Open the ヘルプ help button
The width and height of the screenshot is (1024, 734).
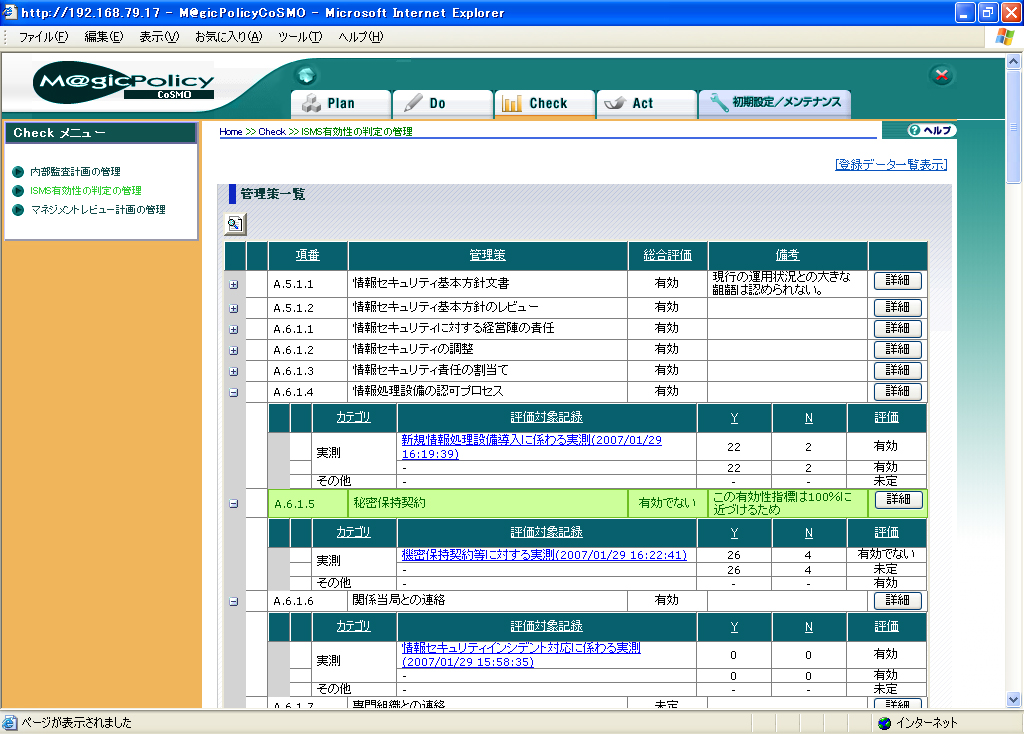click(931, 131)
